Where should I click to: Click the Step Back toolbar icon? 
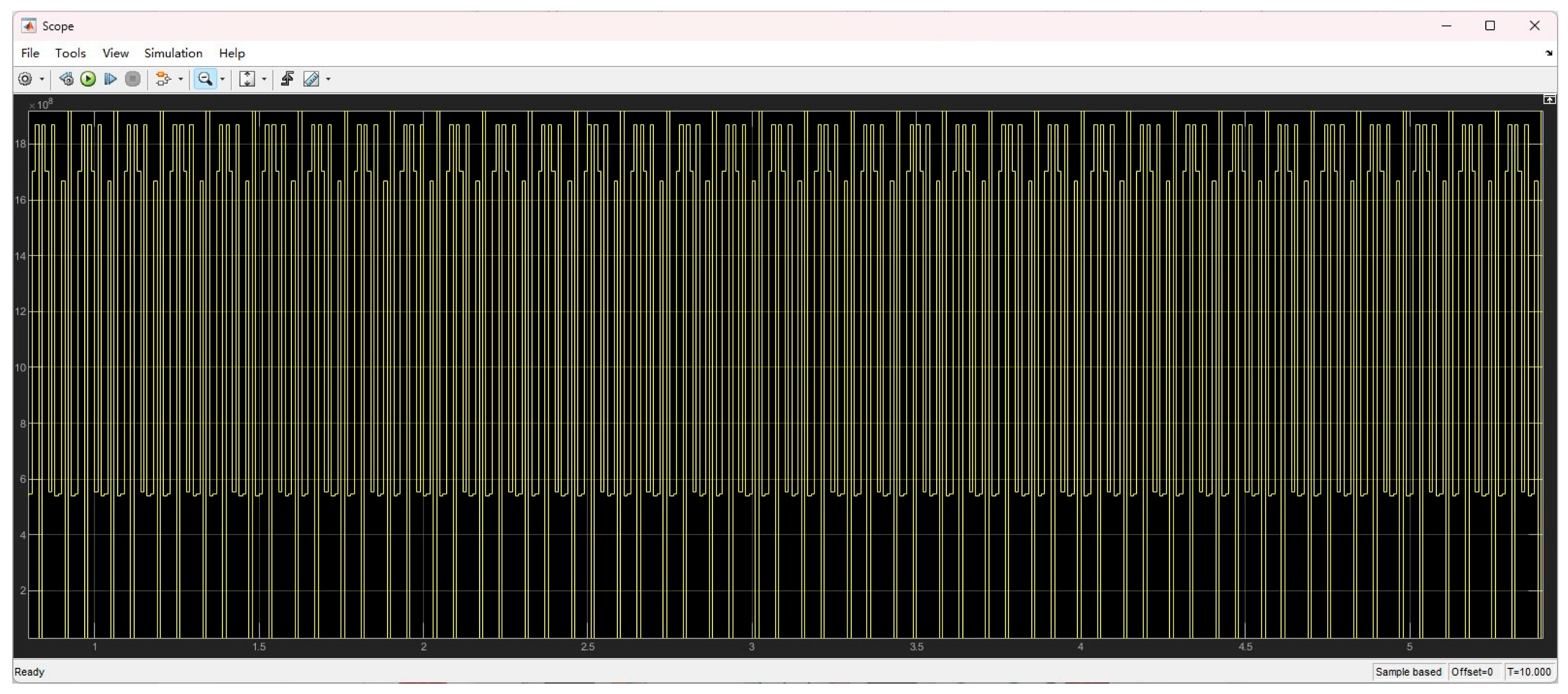pos(66,79)
